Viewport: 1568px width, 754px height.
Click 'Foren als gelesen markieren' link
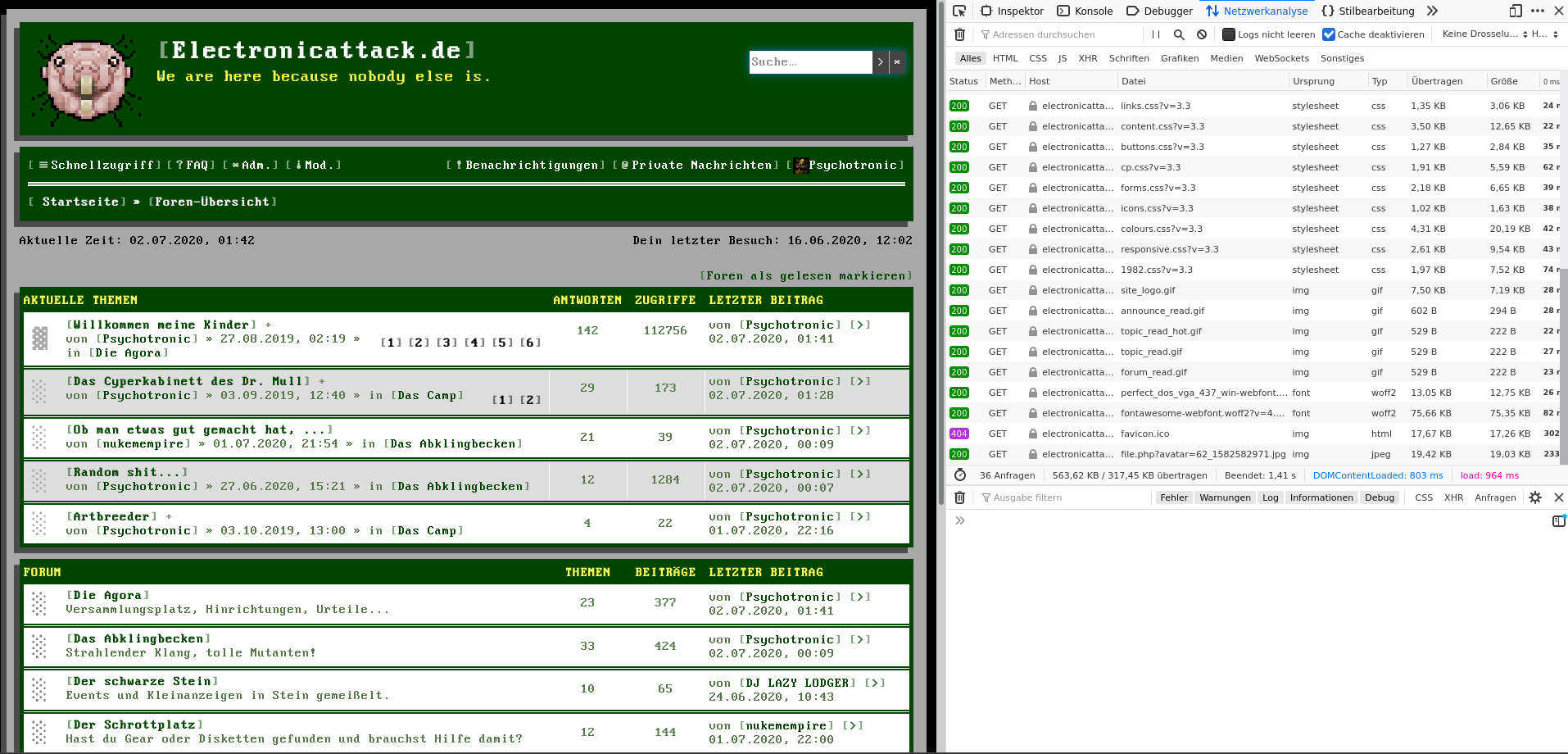coord(805,276)
